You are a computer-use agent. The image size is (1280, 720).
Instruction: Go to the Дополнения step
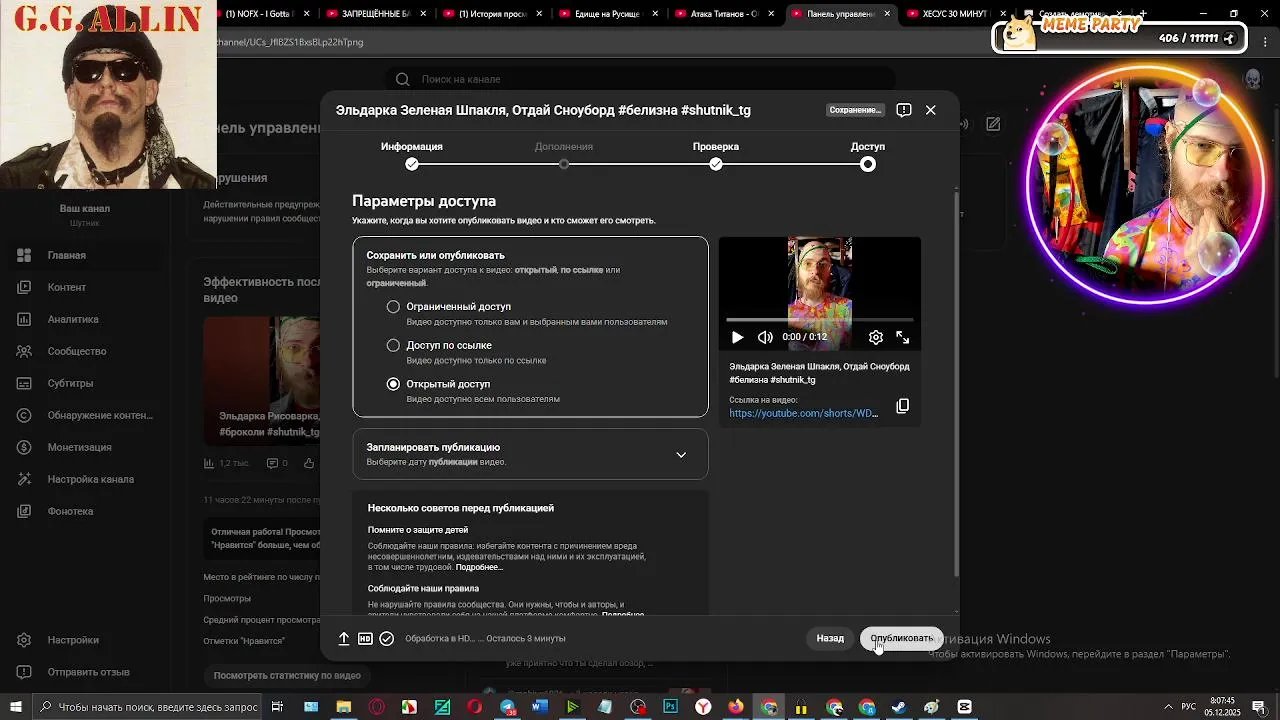coord(563,154)
